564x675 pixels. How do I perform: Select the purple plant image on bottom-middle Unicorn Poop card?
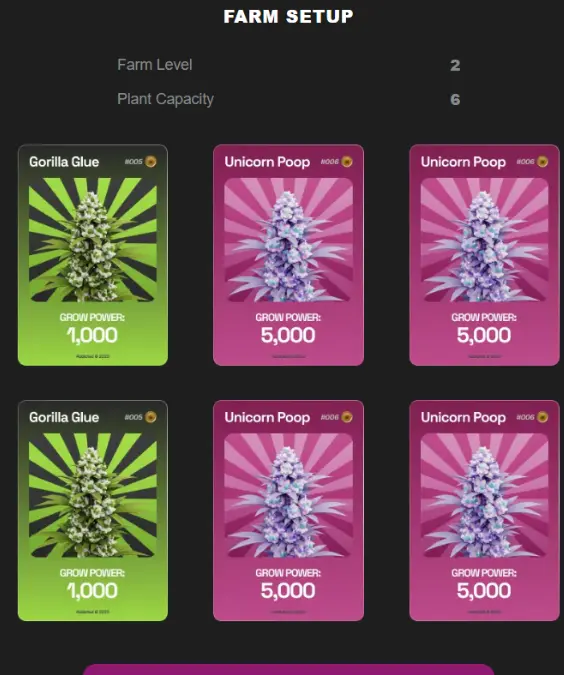point(288,495)
